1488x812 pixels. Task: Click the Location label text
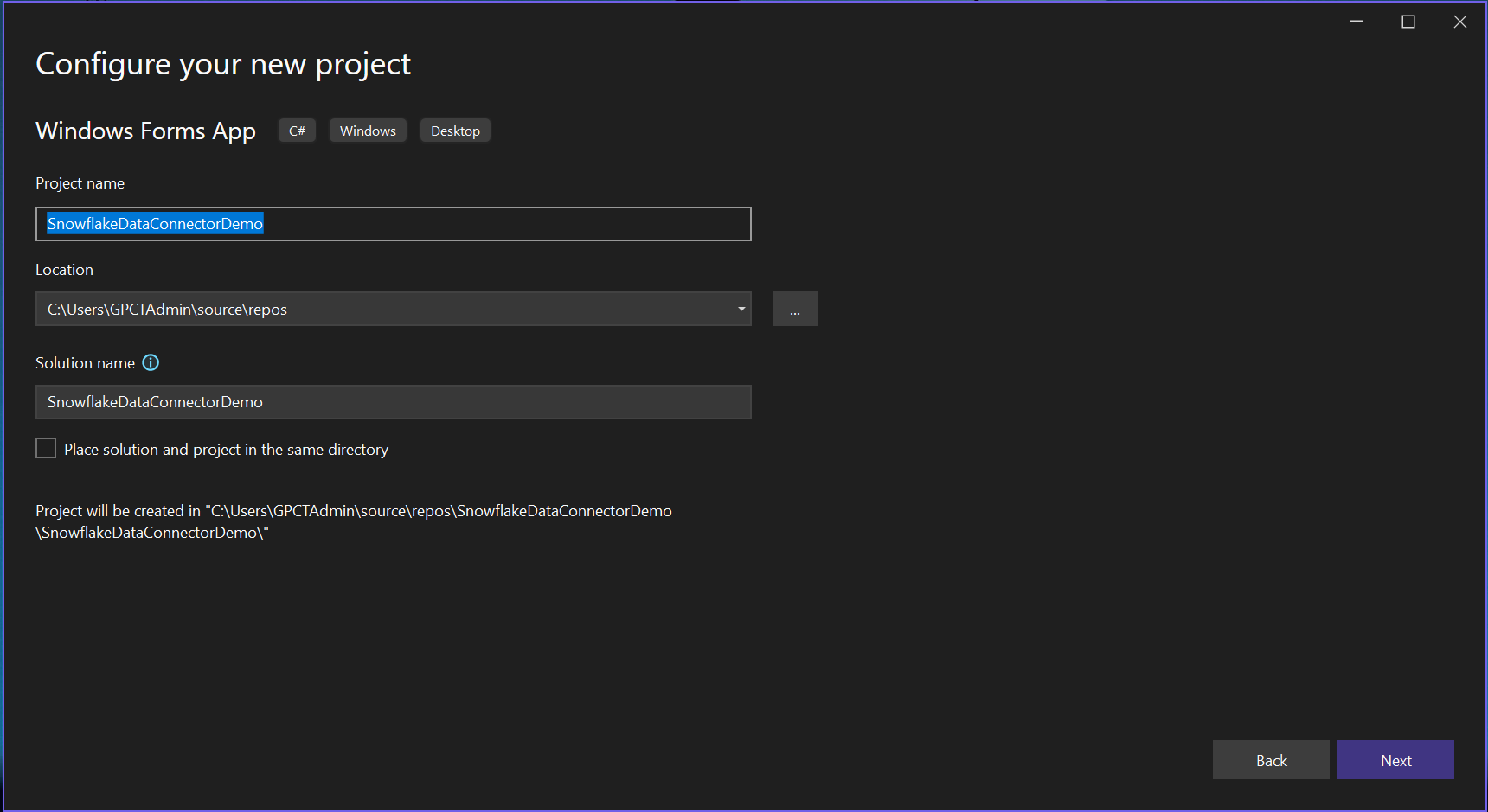coord(64,270)
